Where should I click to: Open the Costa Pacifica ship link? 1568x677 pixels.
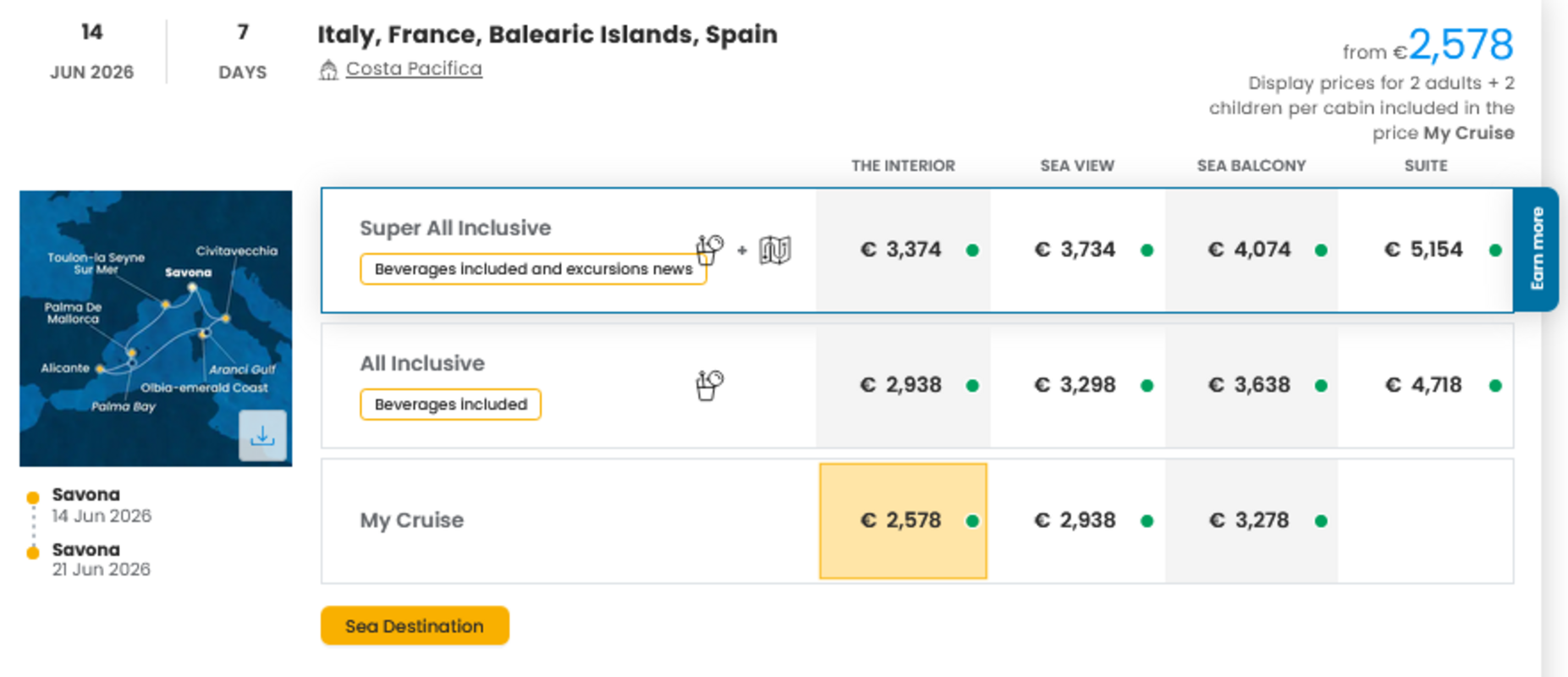pyautogui.click(x=414, y=69)
